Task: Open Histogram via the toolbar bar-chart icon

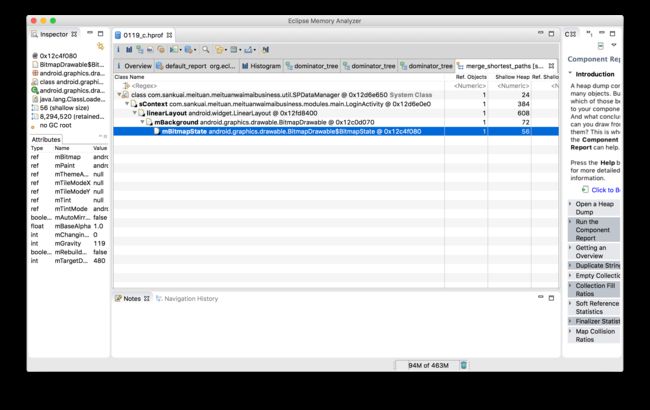Action: pyautogui.click(x=129, y=50)
